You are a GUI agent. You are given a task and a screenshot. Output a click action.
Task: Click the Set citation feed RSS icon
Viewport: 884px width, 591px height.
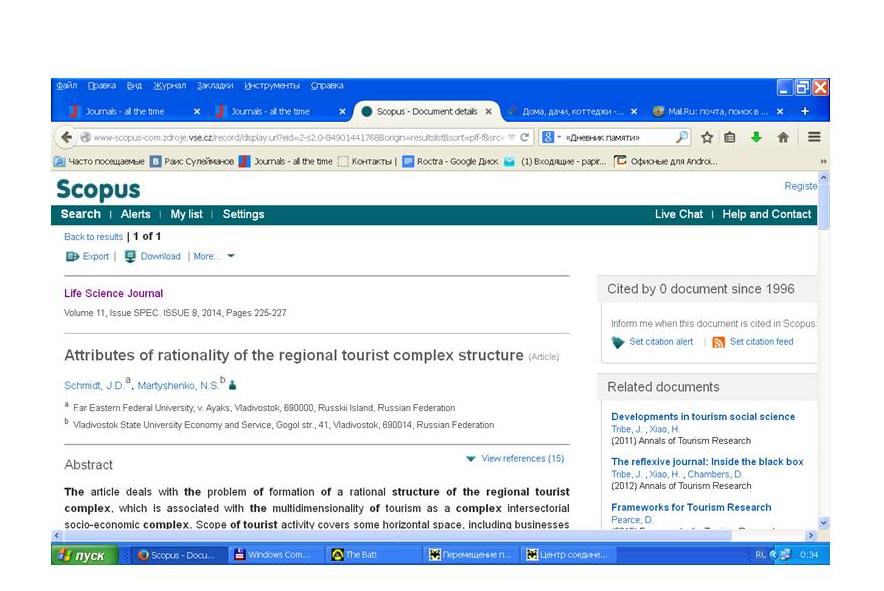[718, 342]
